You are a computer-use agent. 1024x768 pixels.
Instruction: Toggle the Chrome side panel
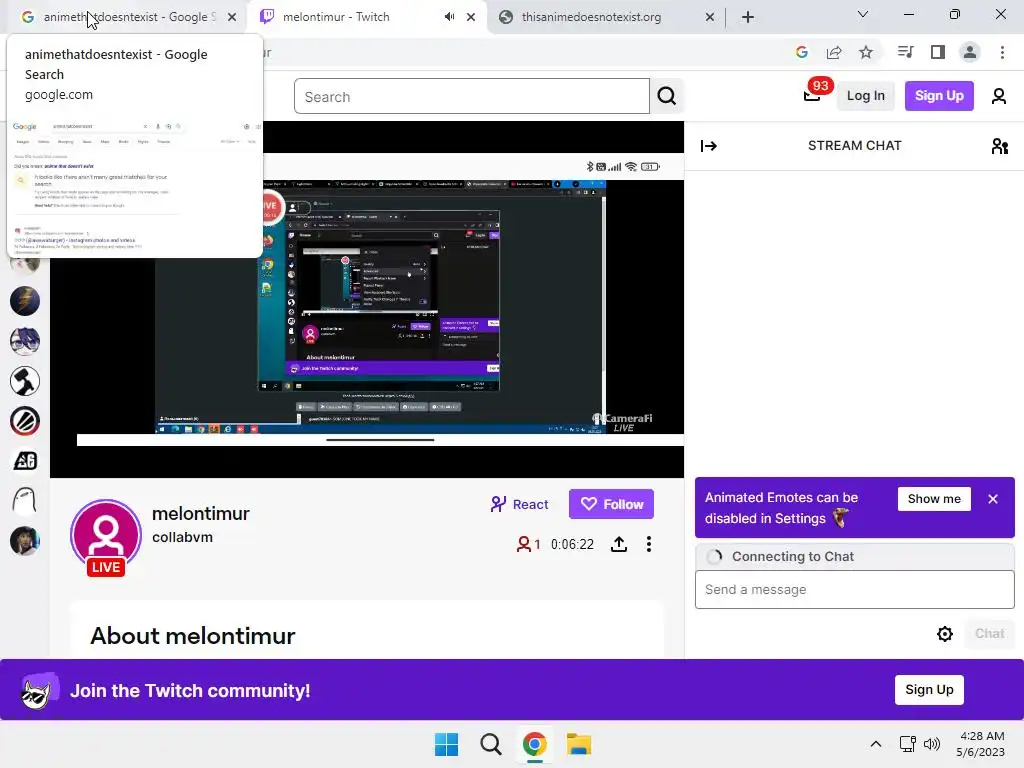(x=938, y=52)
